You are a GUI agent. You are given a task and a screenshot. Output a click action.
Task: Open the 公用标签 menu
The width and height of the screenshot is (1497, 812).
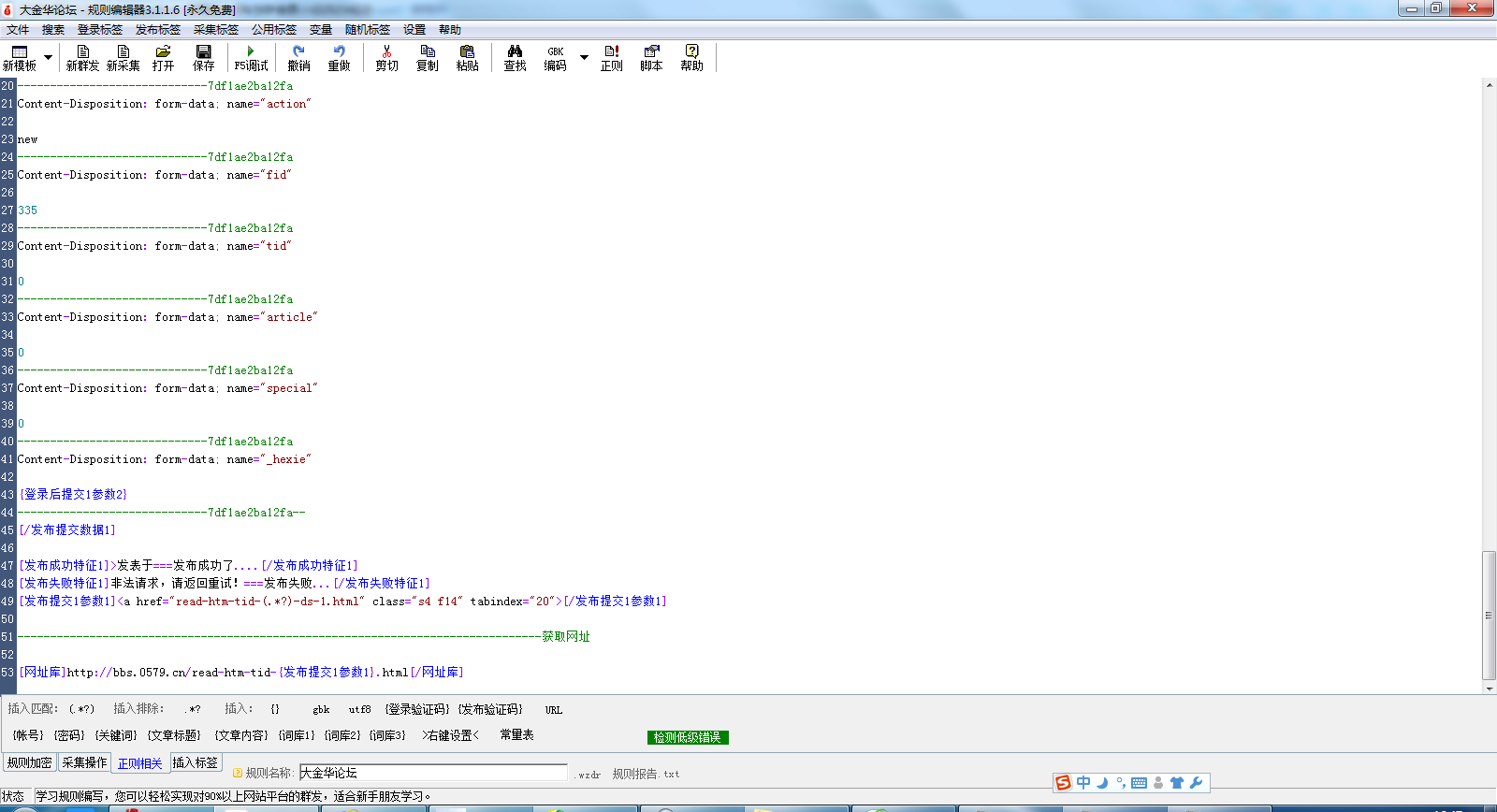tap(274, 30)
